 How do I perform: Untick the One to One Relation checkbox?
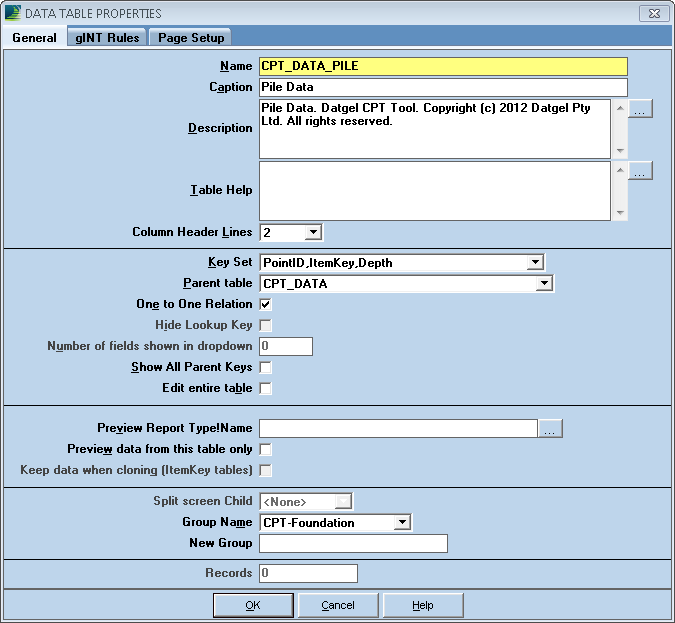pos(266,304)
